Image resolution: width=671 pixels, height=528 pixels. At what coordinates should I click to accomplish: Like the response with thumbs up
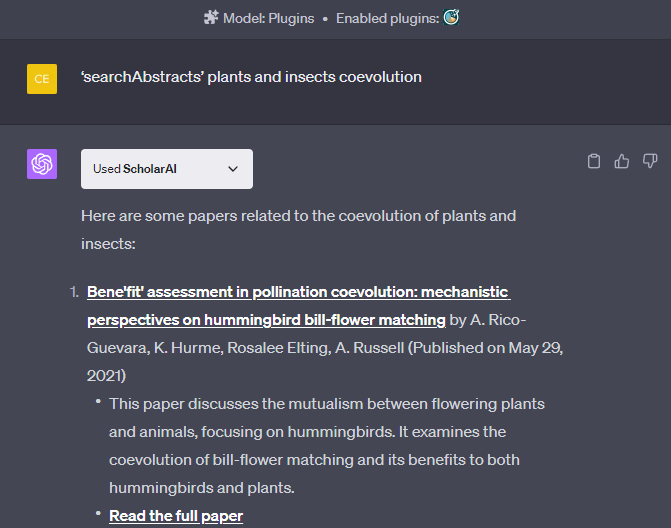pyautogui.click(x=622, y=161)
